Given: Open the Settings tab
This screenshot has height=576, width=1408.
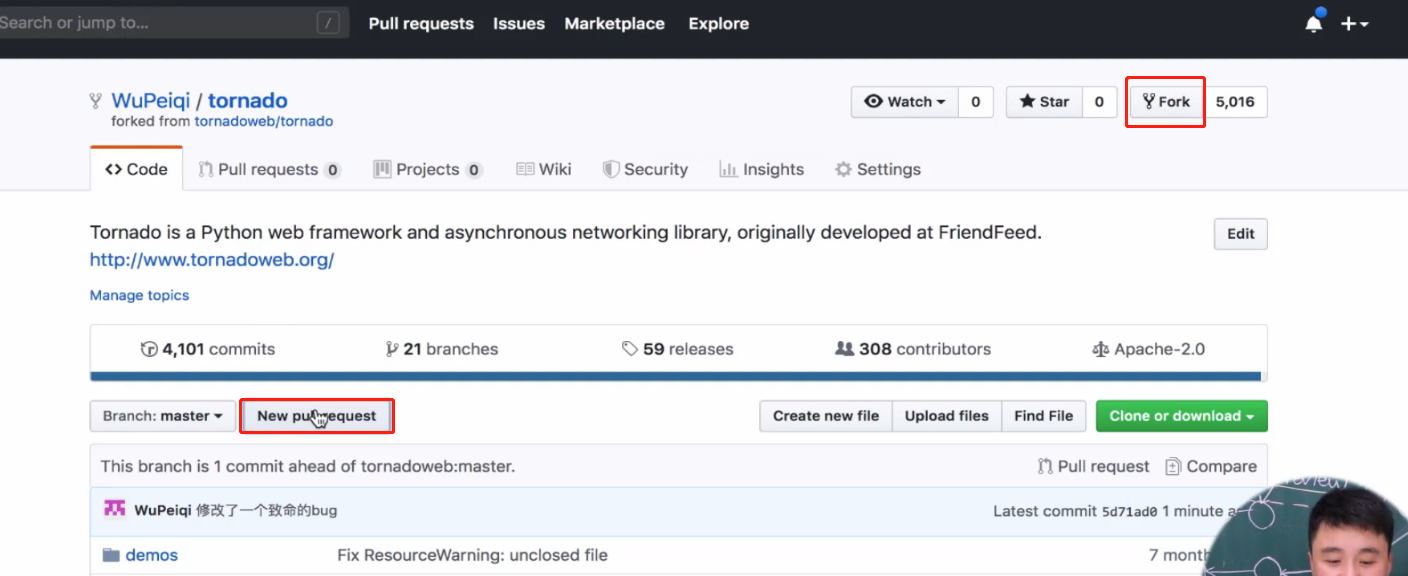Looking at the screenshot, I should 877,170.
